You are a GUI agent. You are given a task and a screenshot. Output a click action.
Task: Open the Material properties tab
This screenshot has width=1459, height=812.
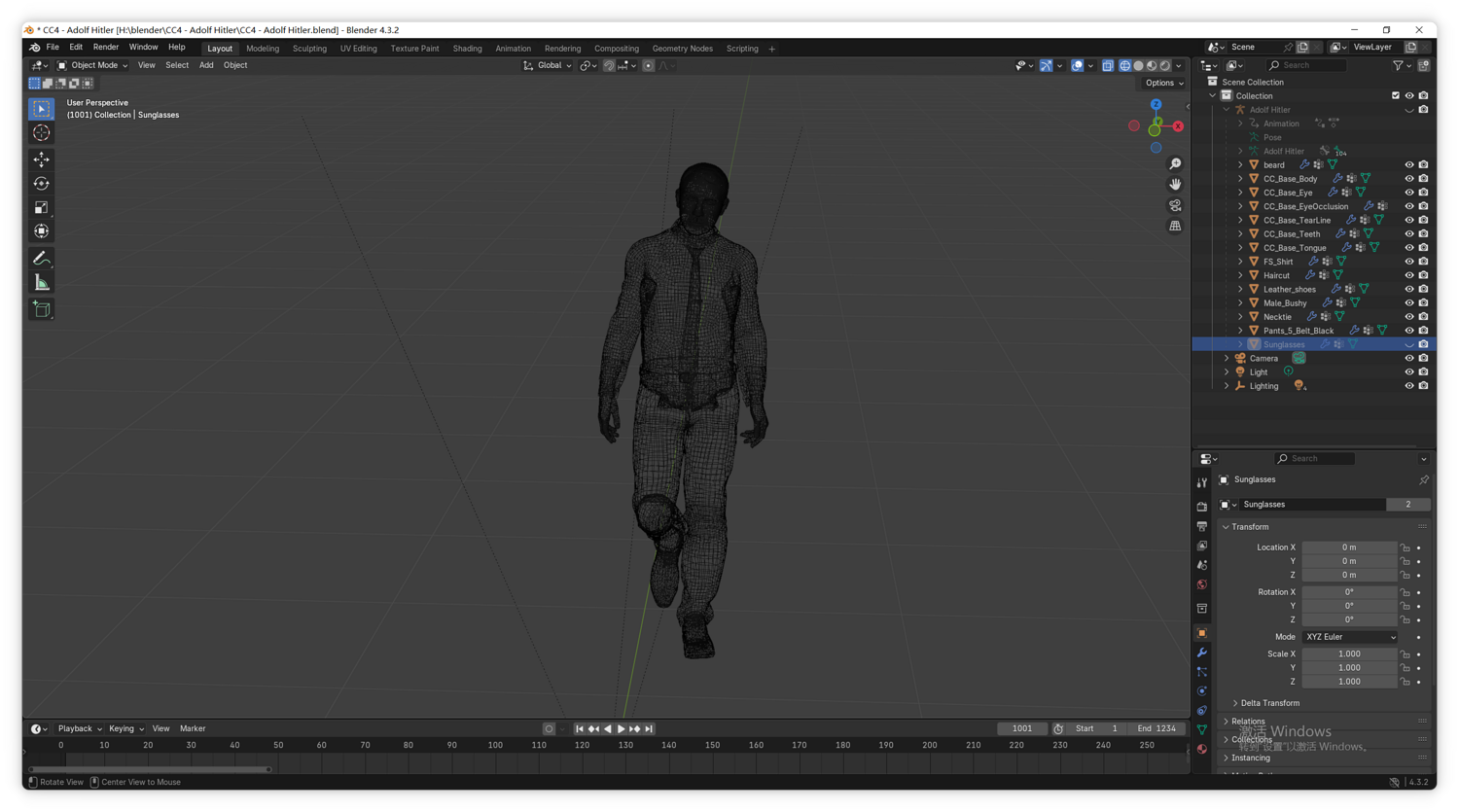click(x=1202, y=750)
